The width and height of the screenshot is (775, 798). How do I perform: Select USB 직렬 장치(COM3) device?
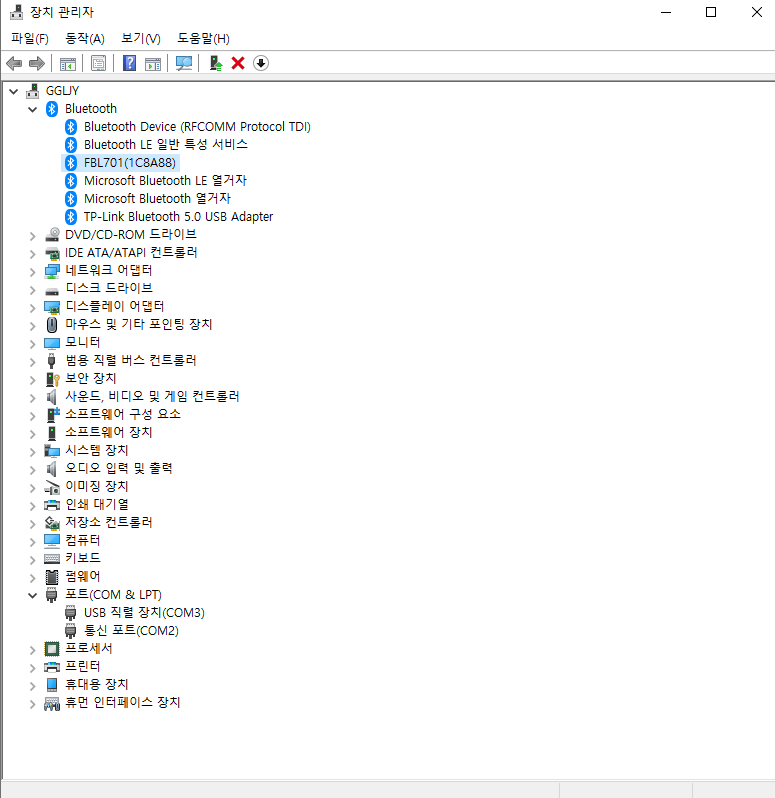pos(144,612)
